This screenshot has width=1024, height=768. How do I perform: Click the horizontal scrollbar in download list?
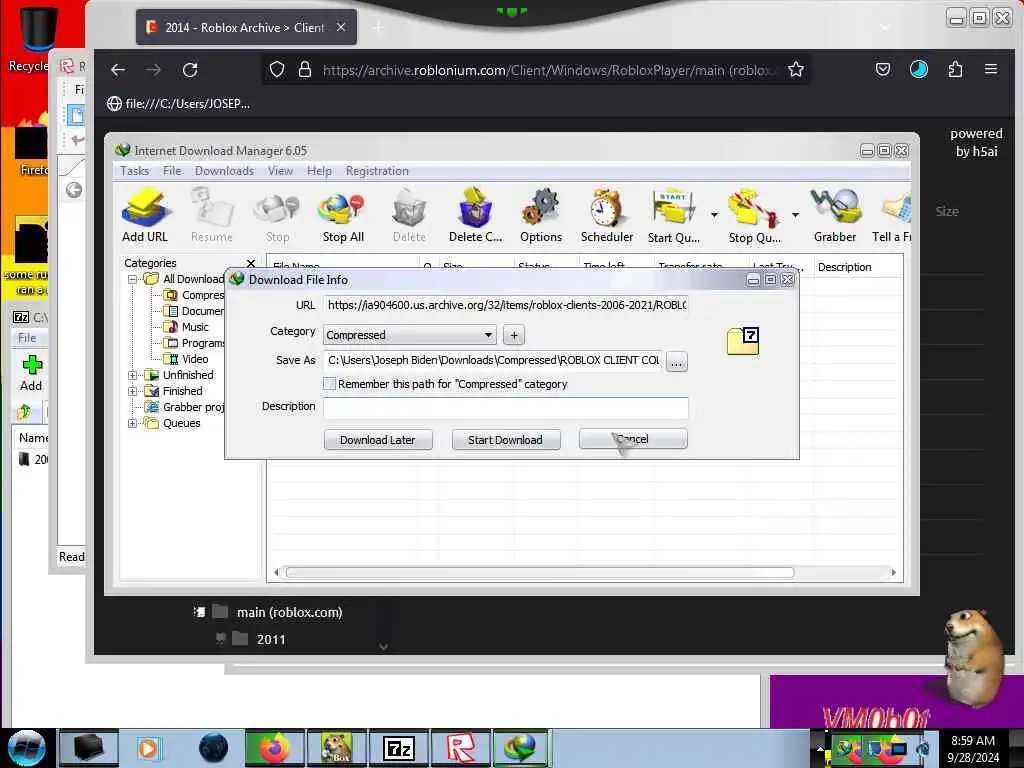coord(539,573)
